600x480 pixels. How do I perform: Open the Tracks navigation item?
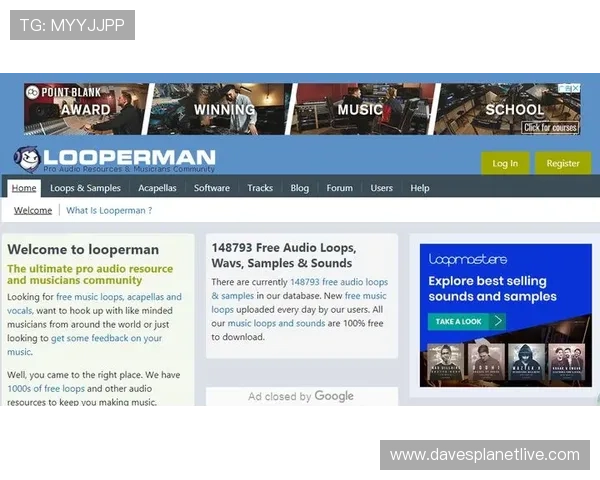click(260, 188)
